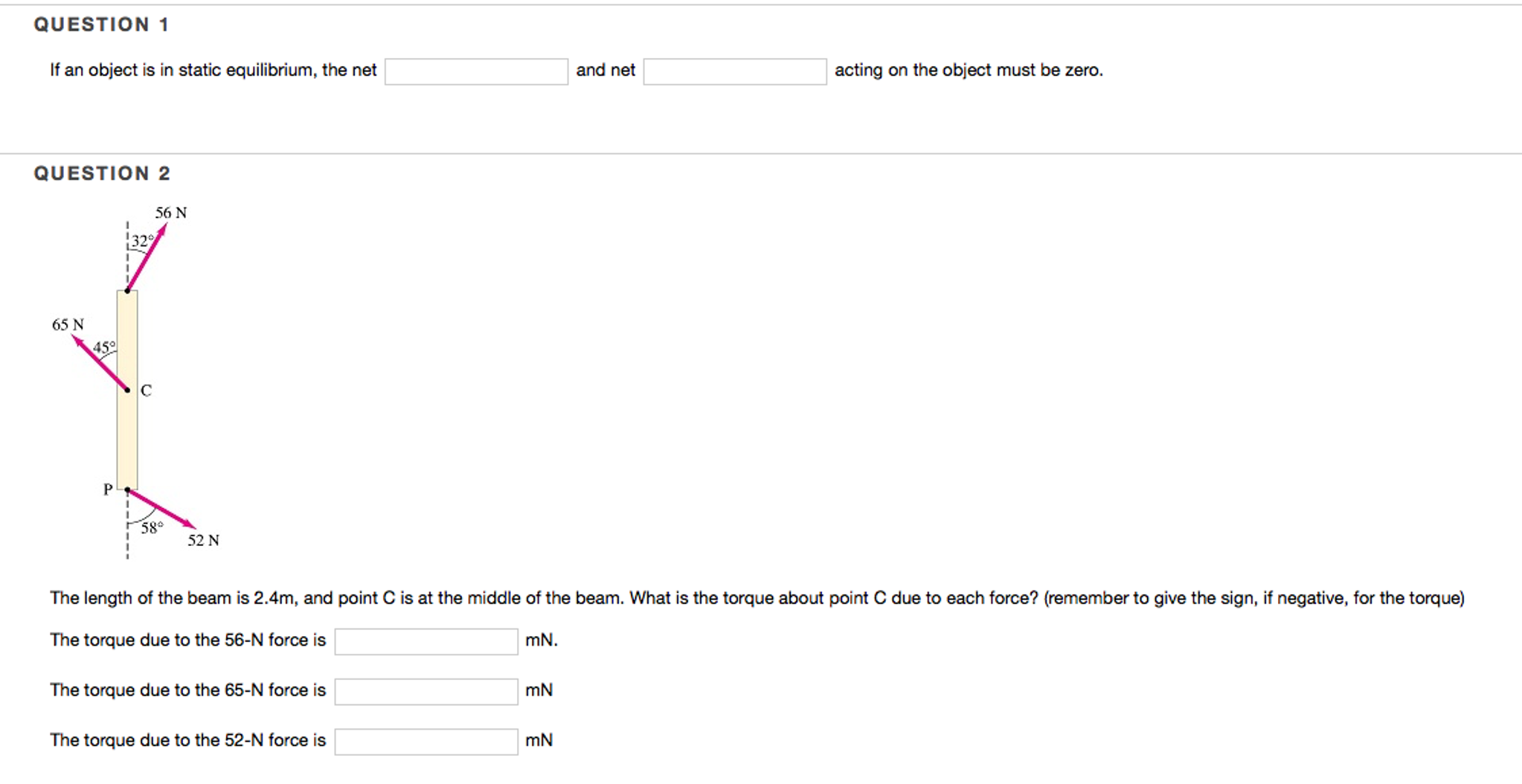Focus the 65-N force torque answer box

pos(426,691)
